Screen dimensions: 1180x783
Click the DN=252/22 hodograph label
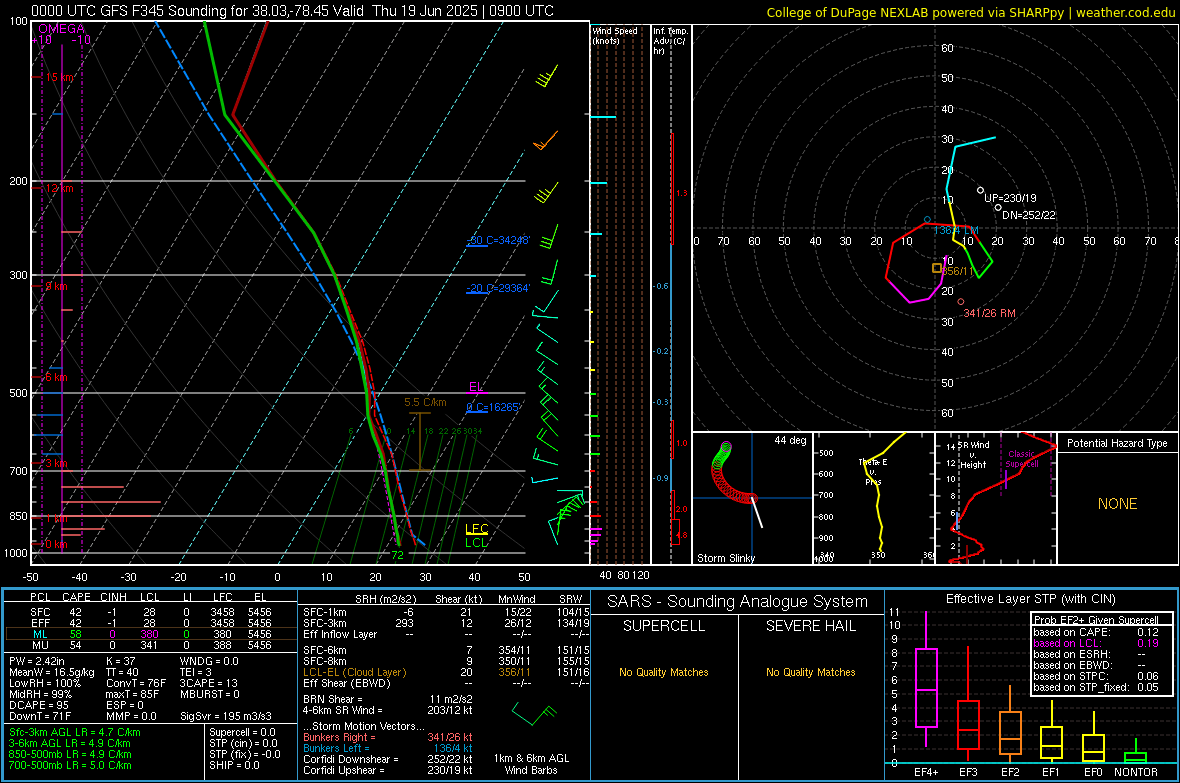point(1029,215)
